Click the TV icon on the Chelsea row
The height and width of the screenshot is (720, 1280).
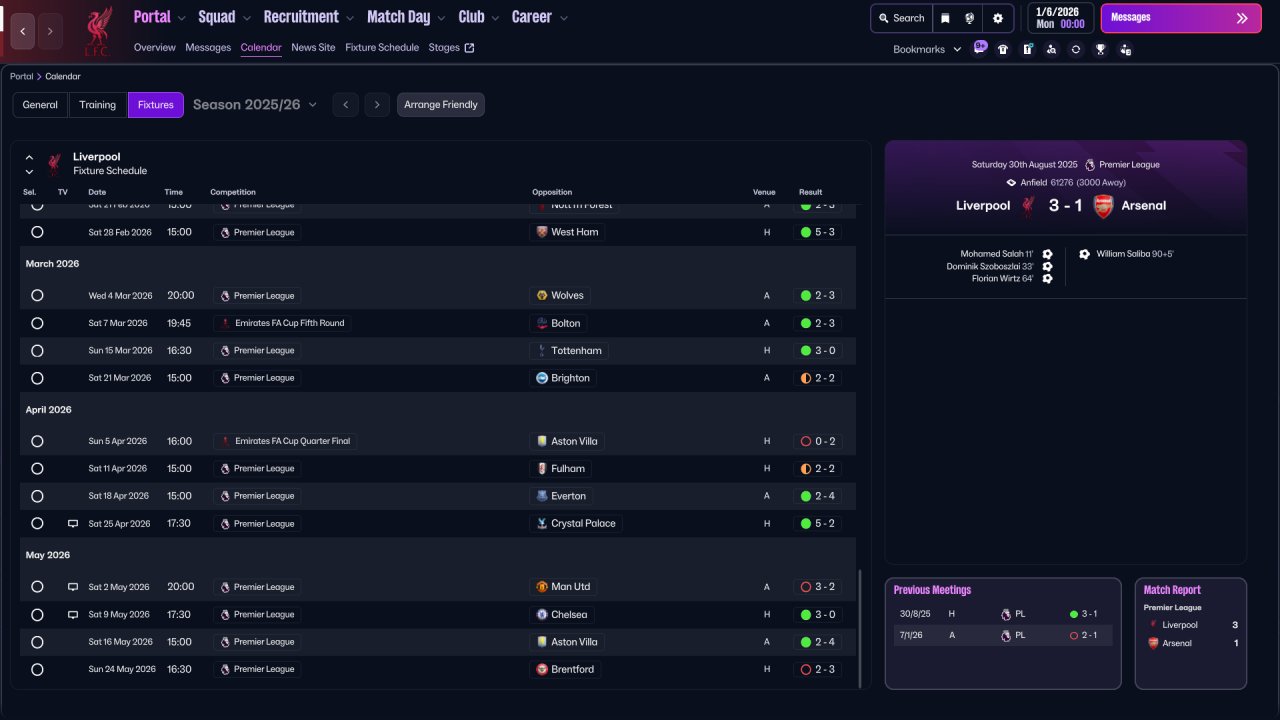pyautogui.click(x=73, y=614)
